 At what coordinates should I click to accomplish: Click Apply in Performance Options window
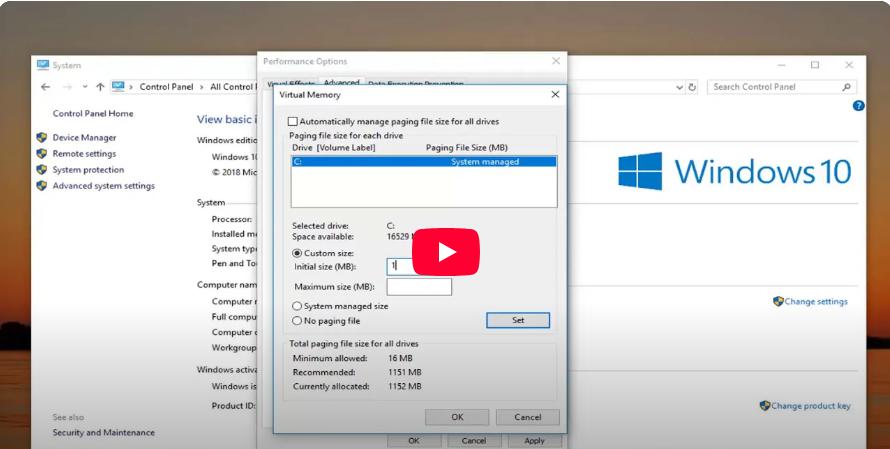click(534, 440)
